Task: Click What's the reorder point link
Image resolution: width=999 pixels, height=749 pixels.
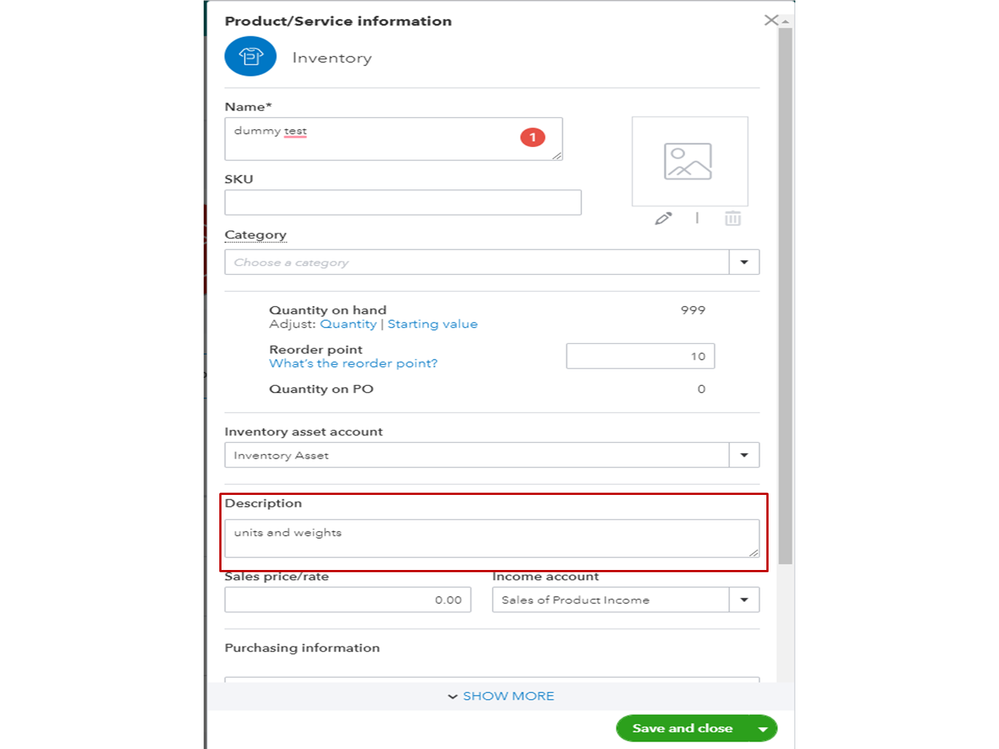Action: pos(353,363)
